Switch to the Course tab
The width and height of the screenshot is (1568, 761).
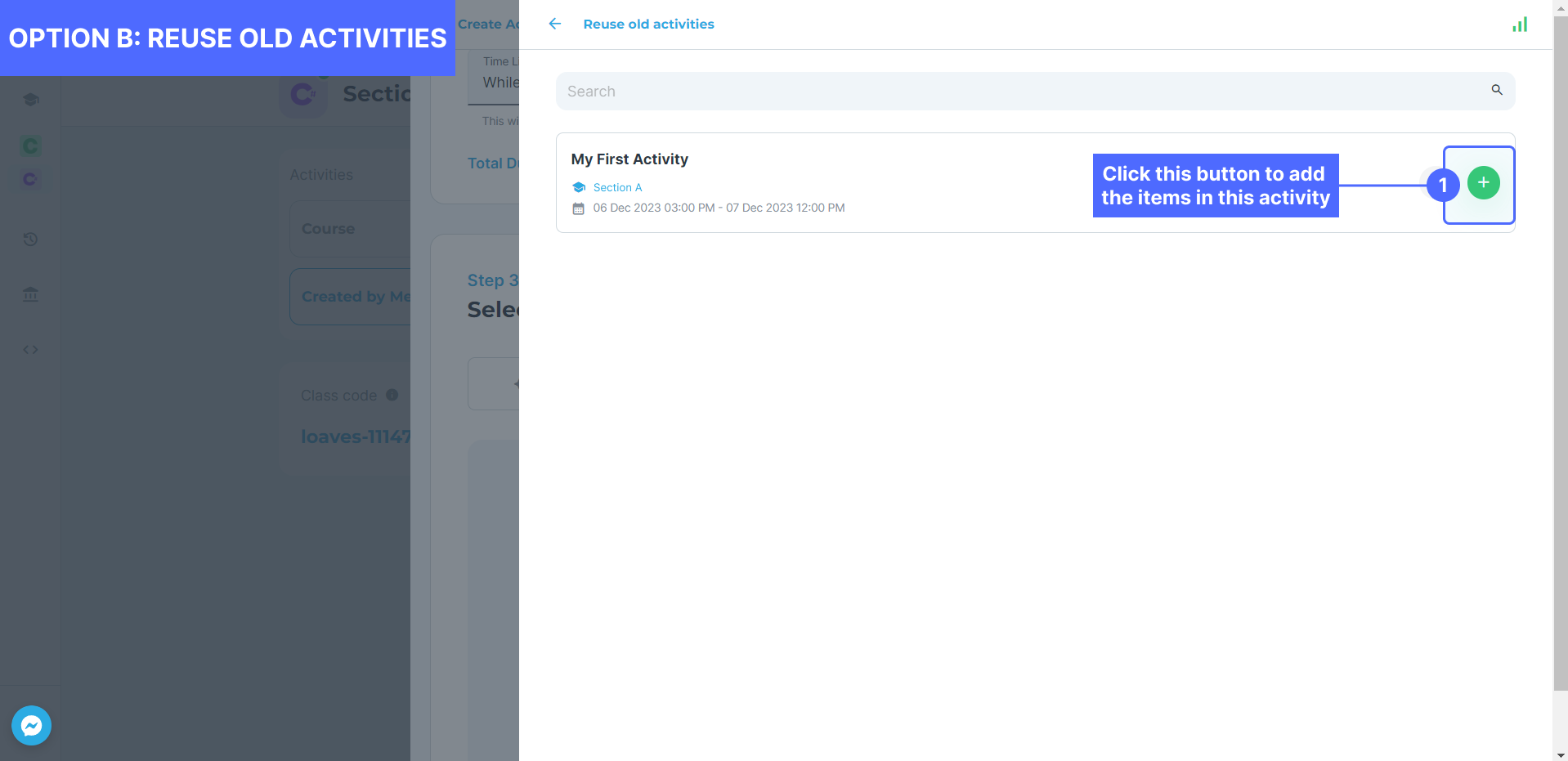click(x=329, y=229)
